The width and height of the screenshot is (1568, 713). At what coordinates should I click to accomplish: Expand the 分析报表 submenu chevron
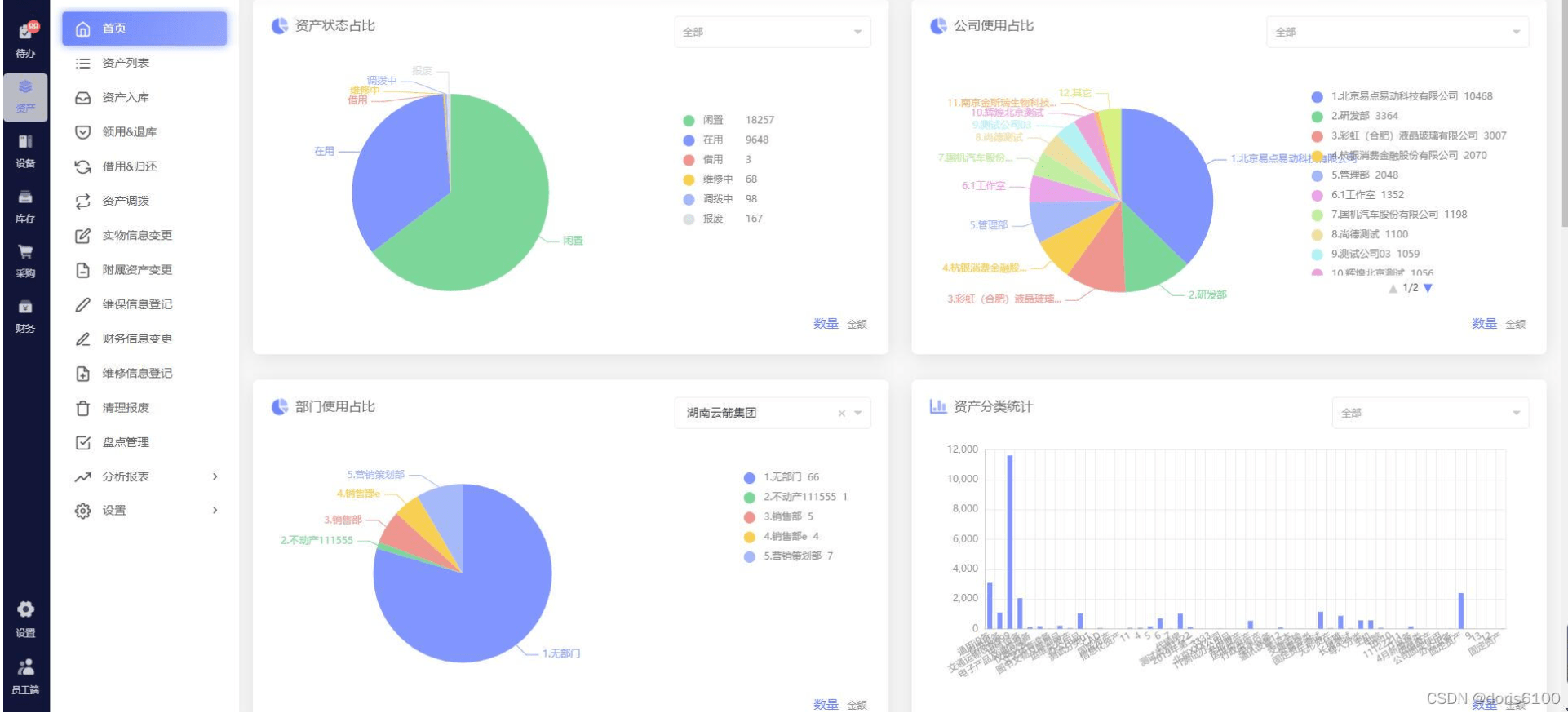tap(215, 476)
